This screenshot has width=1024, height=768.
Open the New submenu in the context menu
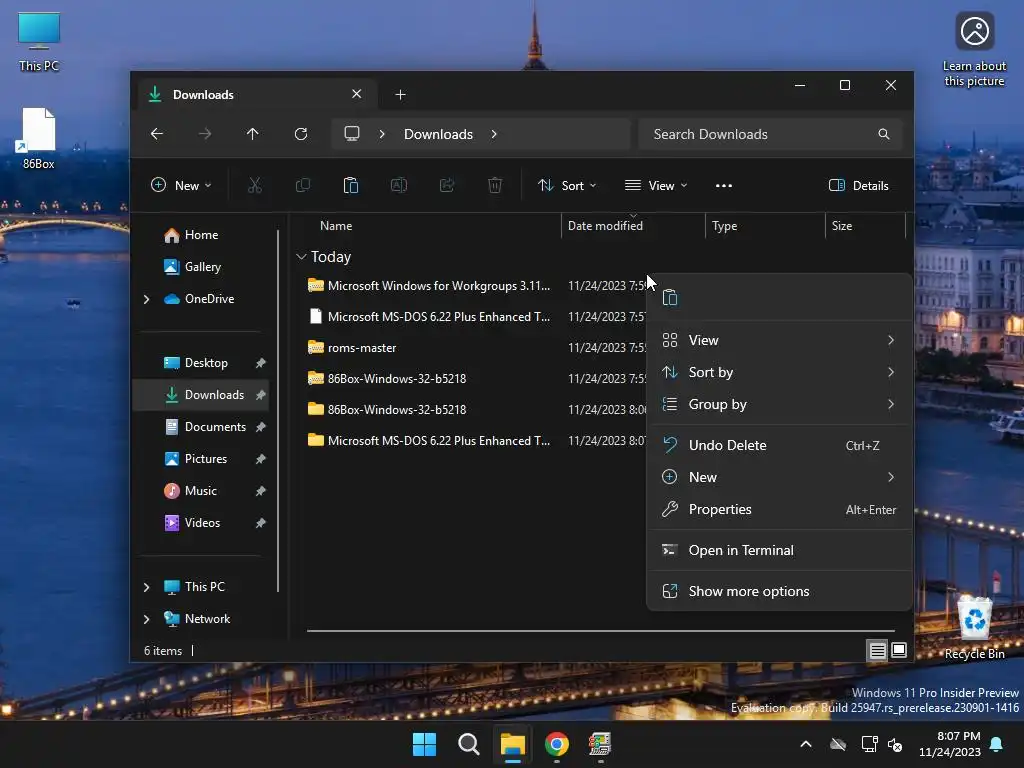click(x=778, y=477)
